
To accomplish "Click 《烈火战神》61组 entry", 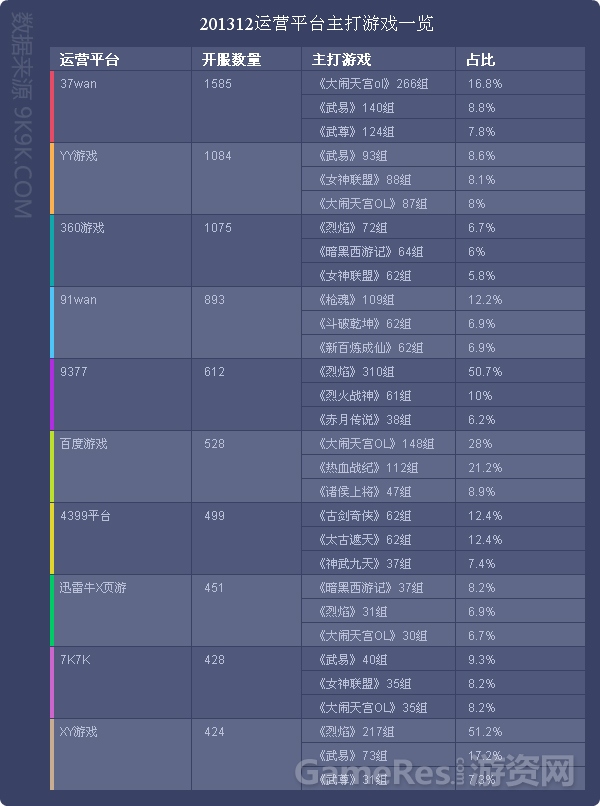I will click(364, 396).
